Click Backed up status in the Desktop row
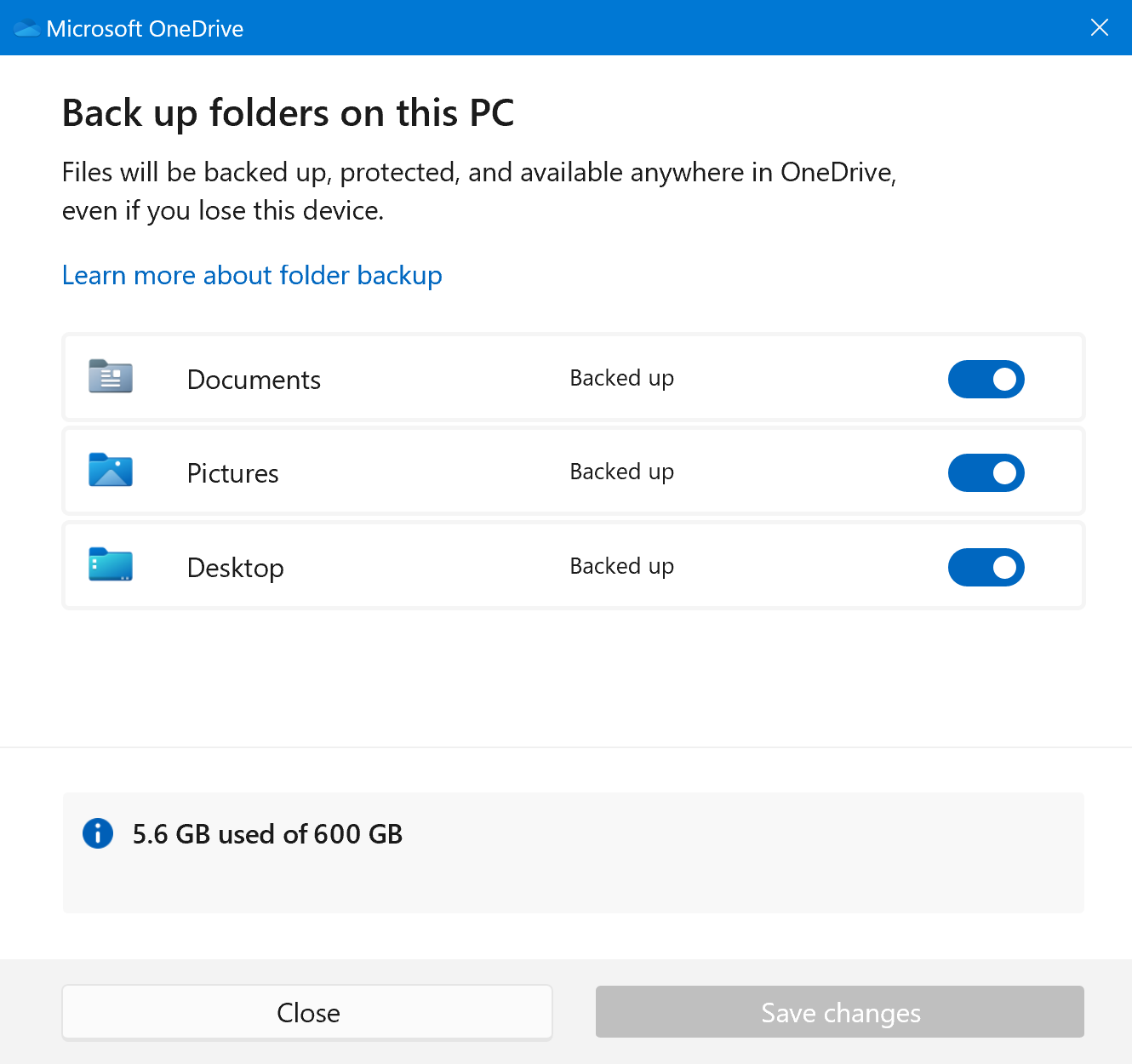 tap(621, 566)
